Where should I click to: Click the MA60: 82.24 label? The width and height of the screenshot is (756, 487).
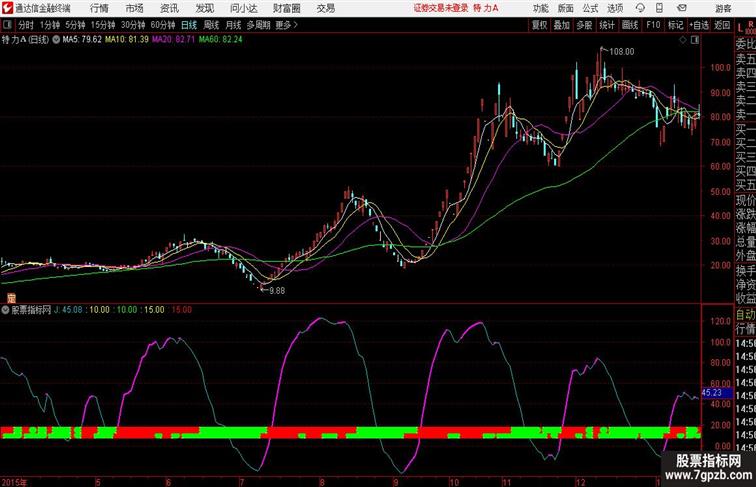[220, 40]
